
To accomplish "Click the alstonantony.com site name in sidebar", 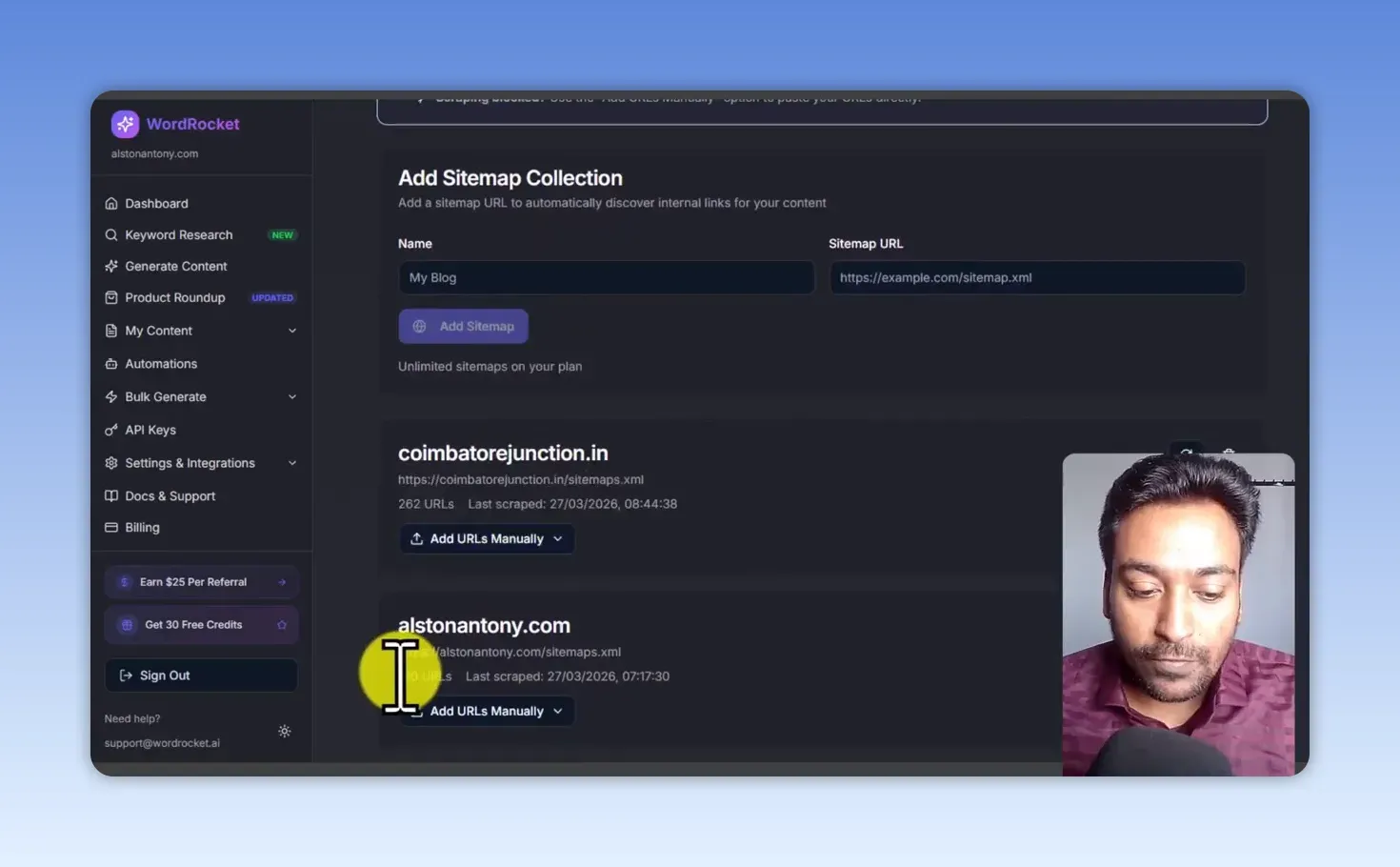I will 154,153.
